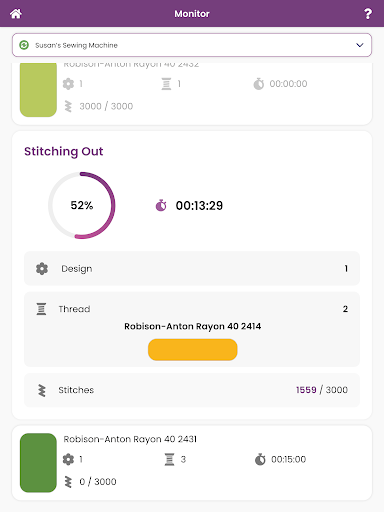Click the light green thread 2432 swatch
The width and height of the screenshot is (384, 512).
point(38,90)
